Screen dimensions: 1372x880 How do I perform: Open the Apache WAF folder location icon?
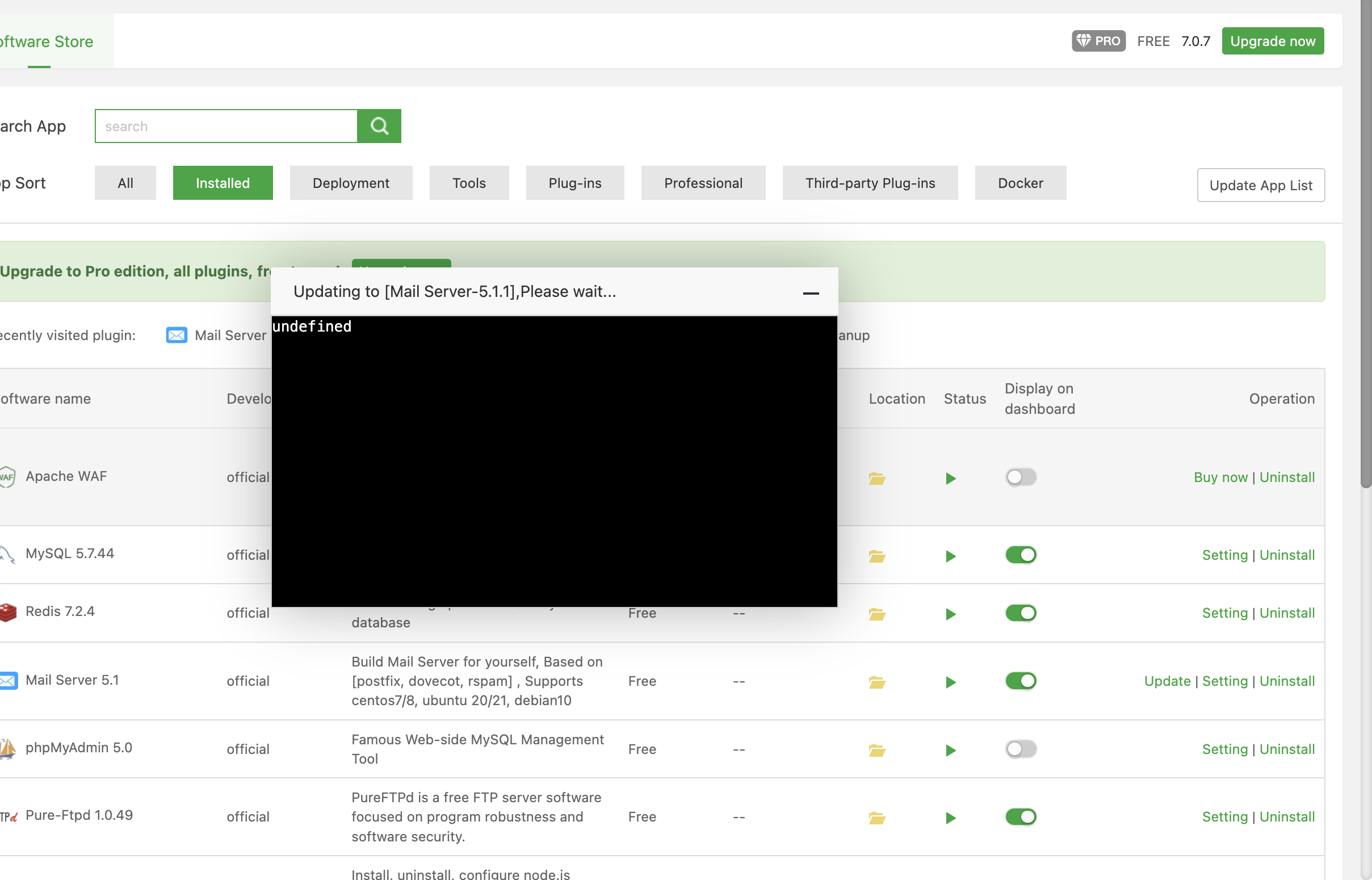[877, 478]
